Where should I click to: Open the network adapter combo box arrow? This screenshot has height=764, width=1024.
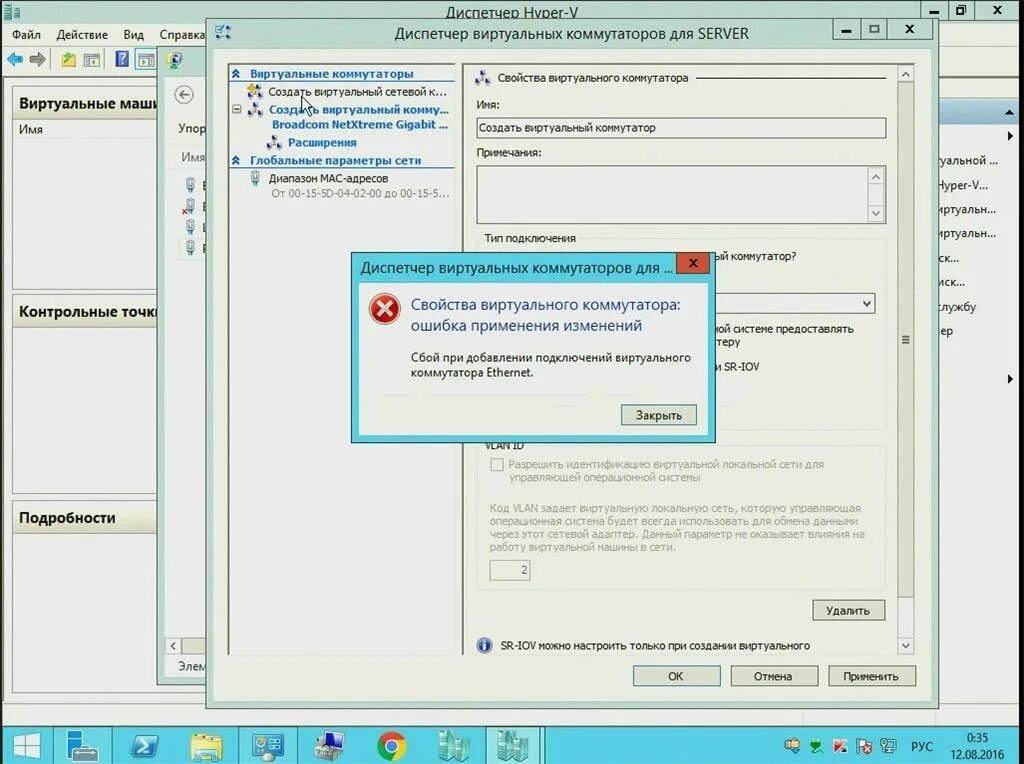coord(867,303)
